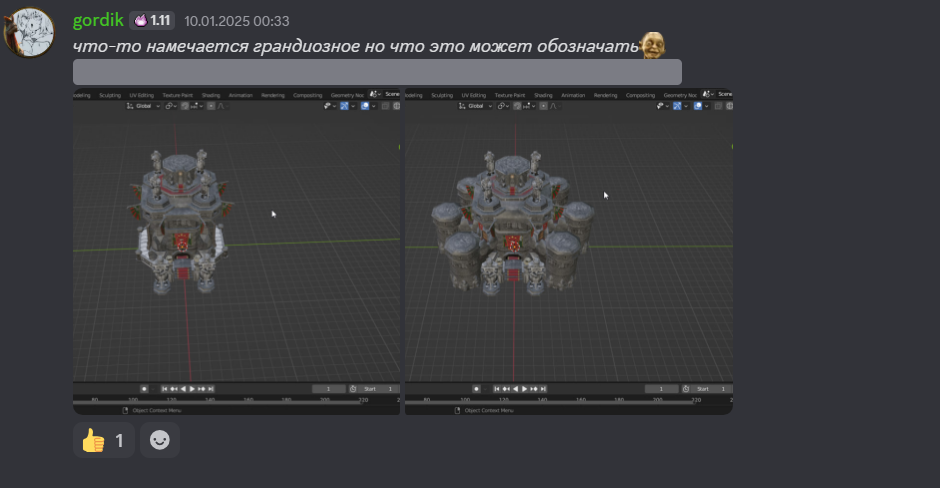This screenshot has height=488, width=940.
Task: Open the add reaction smiley picker
Action: point(159,441)
